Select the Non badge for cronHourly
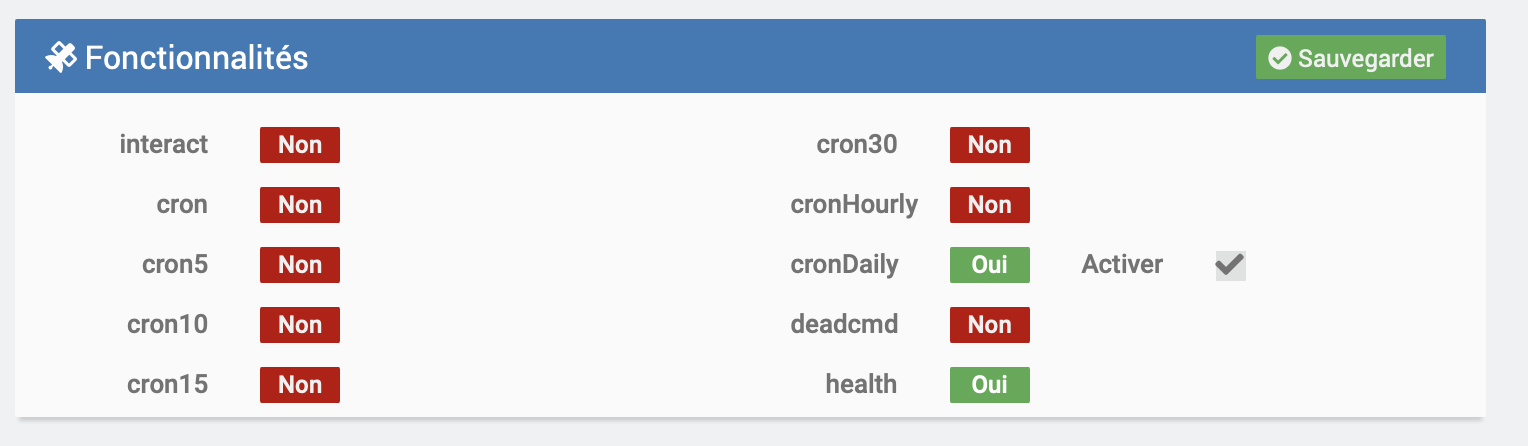This screenshot has height=446, width=1528. (x=990, y=205)
